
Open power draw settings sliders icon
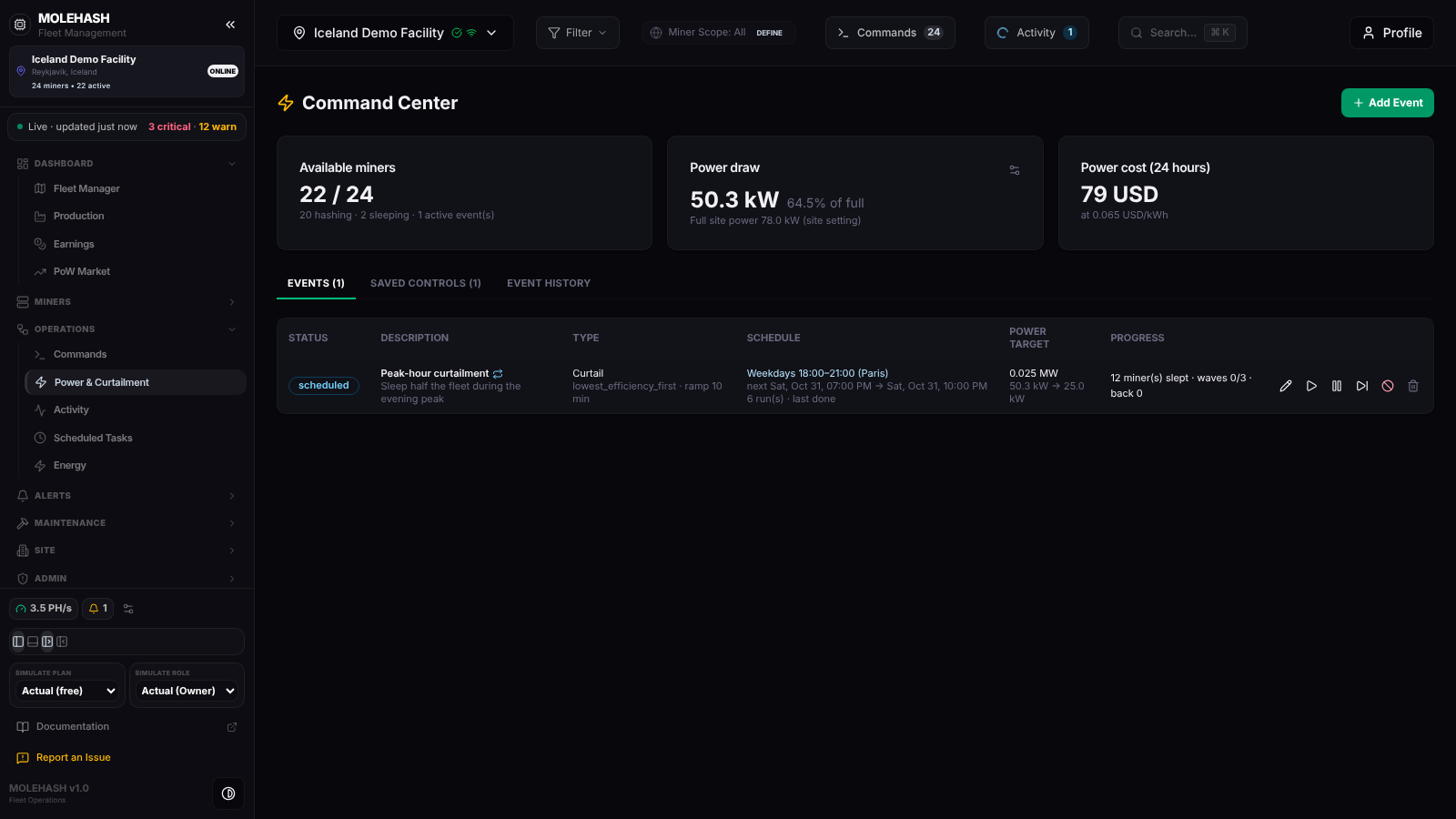pos(1015,170)
